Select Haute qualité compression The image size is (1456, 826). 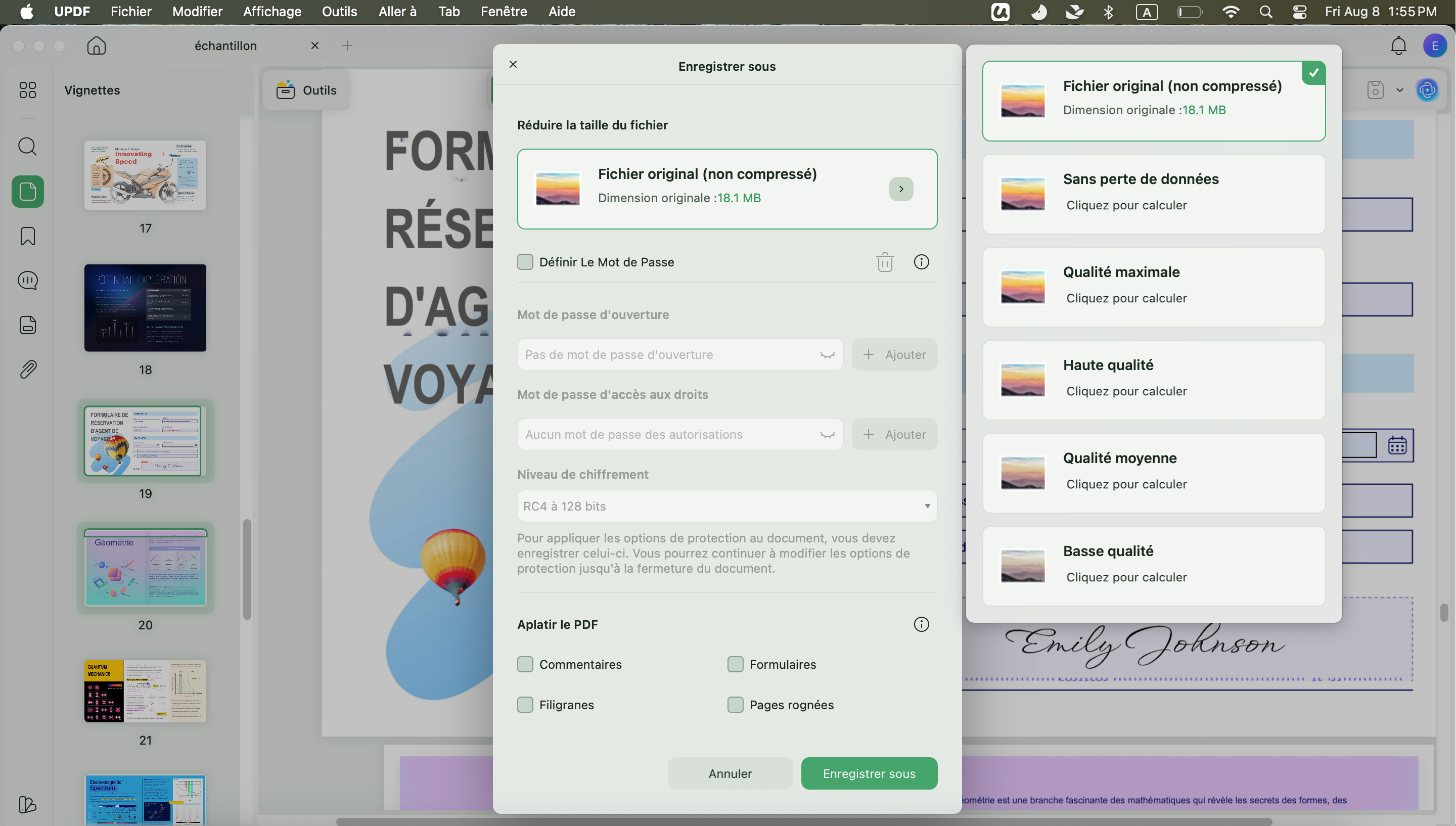point(1154,380)
